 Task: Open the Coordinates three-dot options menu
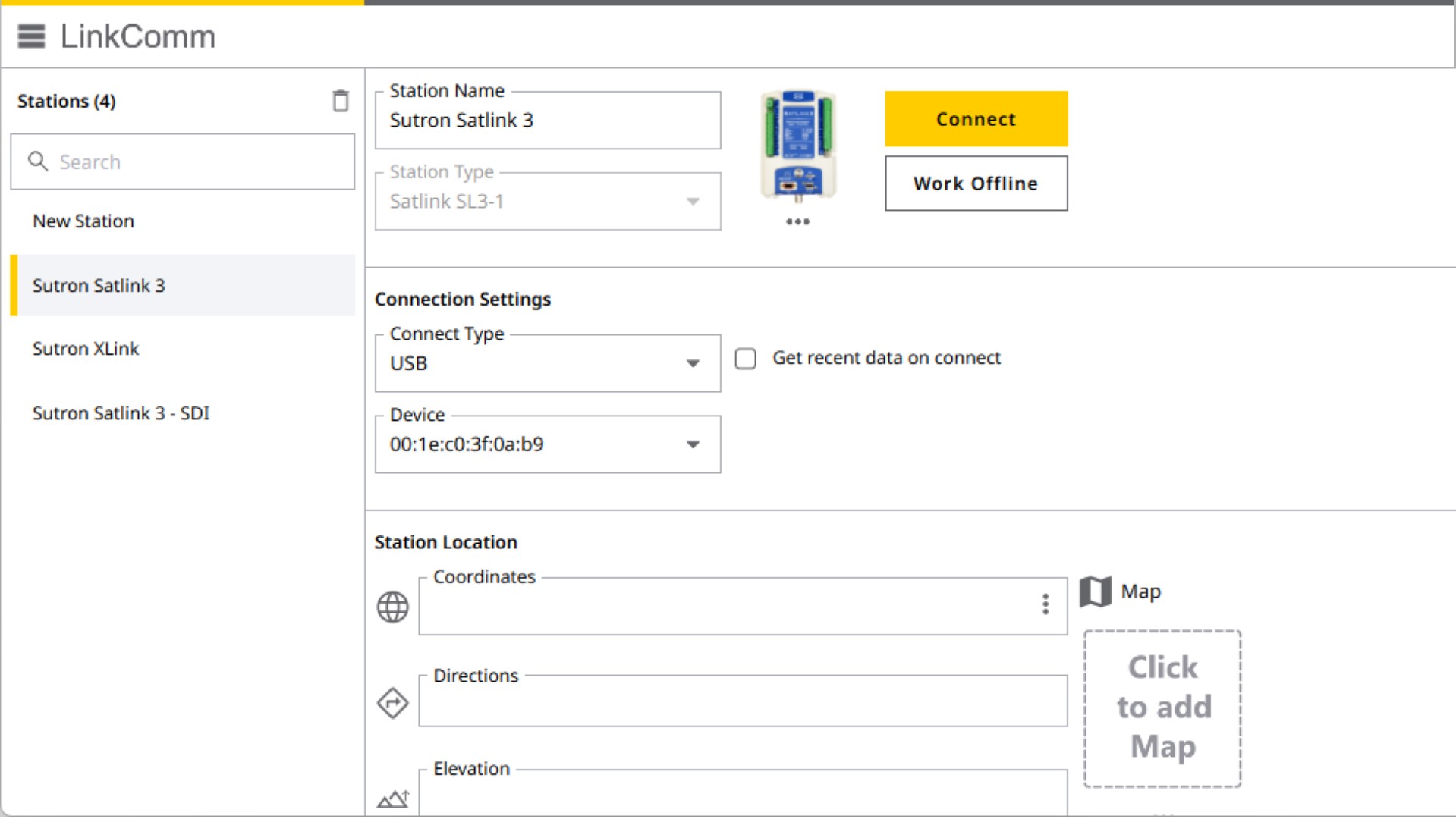pyautogui.click(x=1046, y=604)
